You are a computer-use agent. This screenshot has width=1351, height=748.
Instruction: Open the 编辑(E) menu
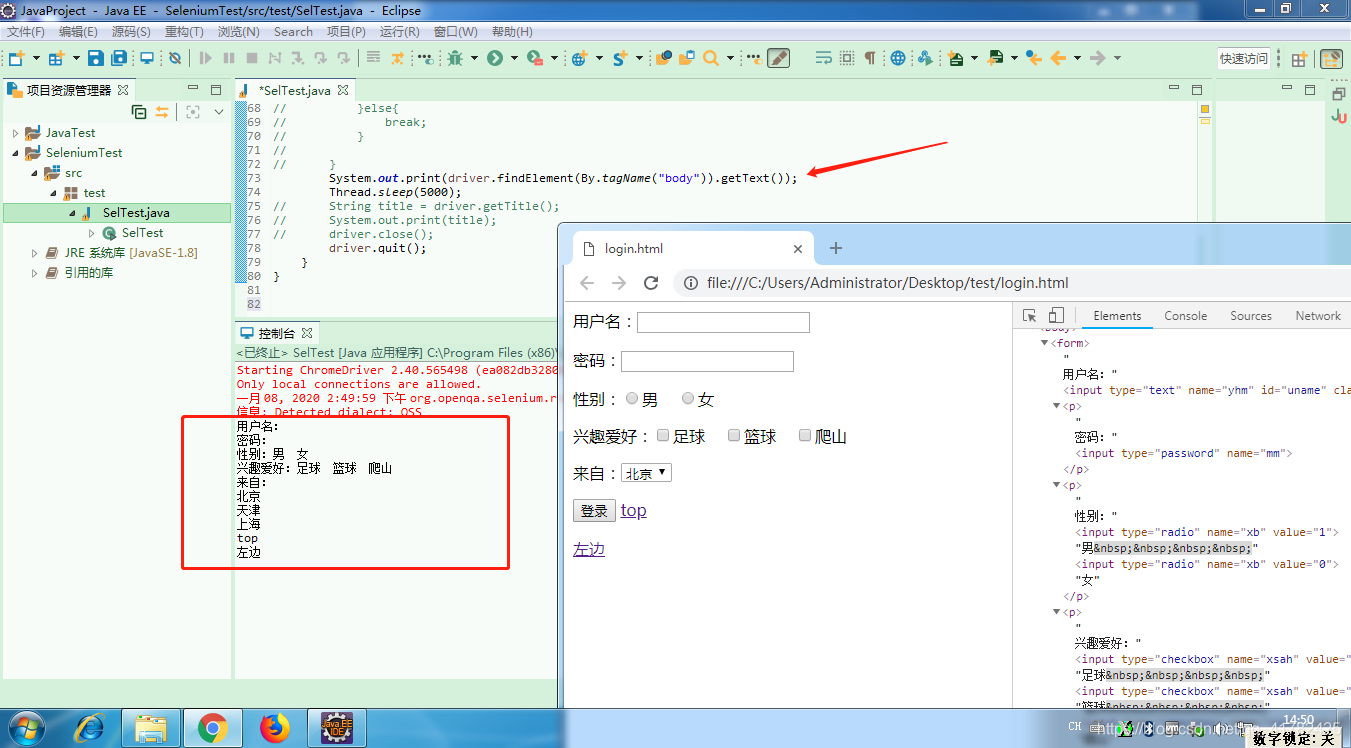[78, 32]
